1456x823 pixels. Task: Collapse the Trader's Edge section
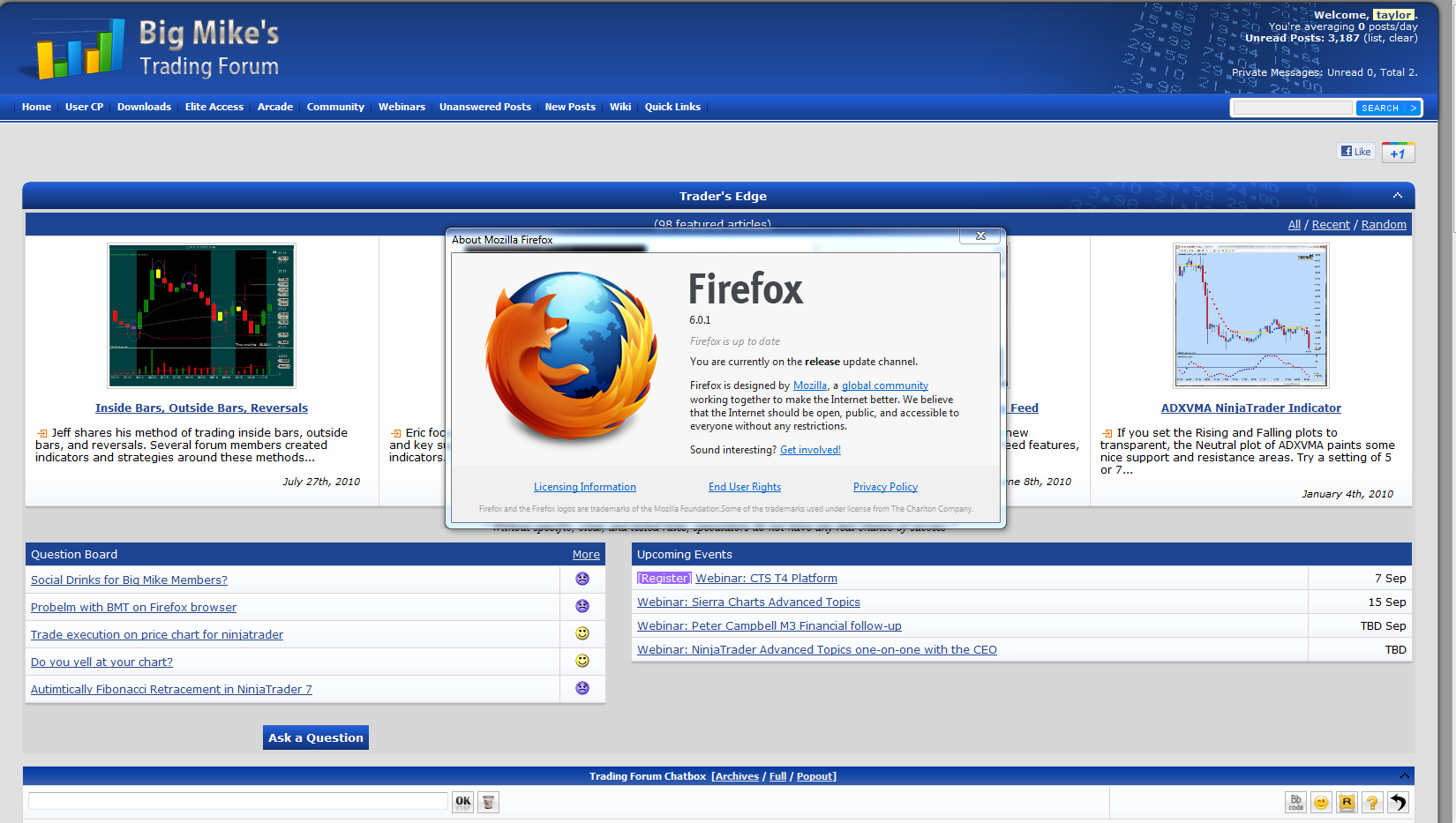(x=1398, y=196)
